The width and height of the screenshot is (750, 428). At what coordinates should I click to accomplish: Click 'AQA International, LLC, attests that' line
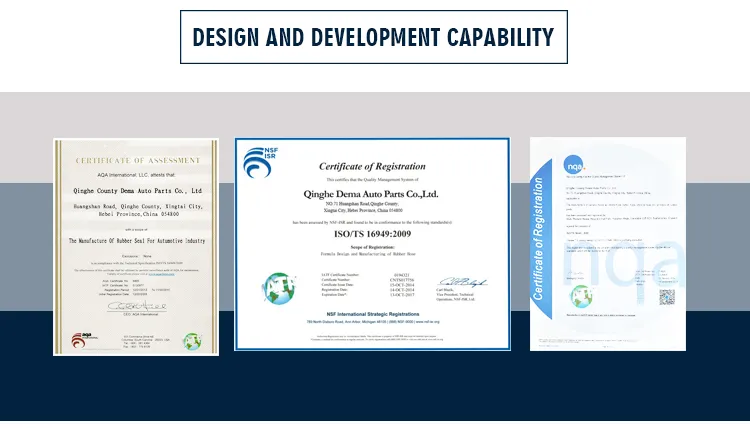tap(136, 175)
